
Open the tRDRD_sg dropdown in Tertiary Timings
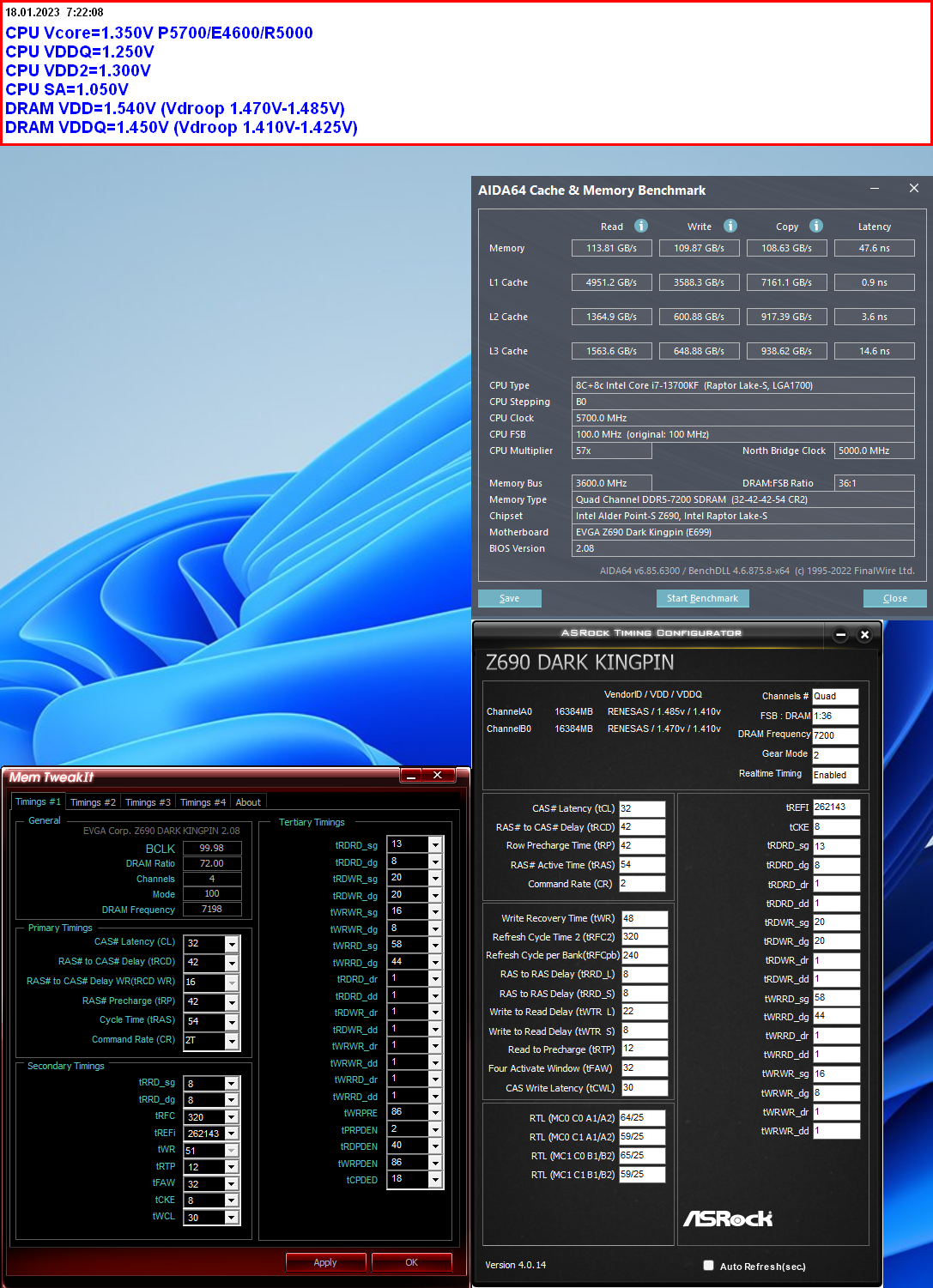click(435, 845)
